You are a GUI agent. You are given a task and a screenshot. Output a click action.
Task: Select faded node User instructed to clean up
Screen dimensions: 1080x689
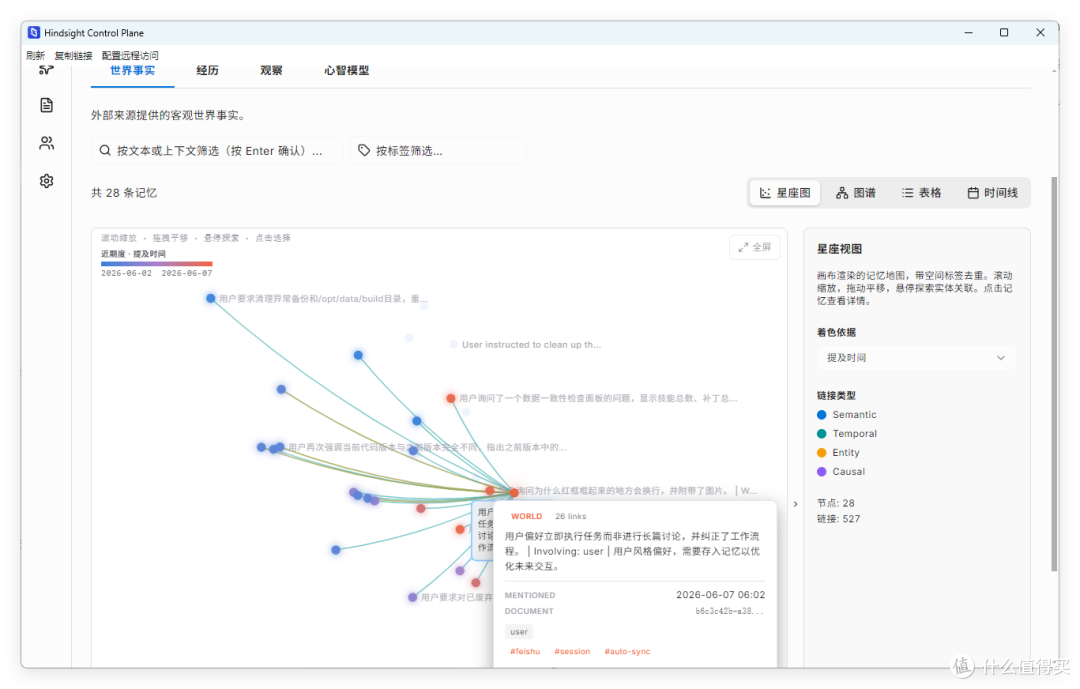tap(454, 344)
